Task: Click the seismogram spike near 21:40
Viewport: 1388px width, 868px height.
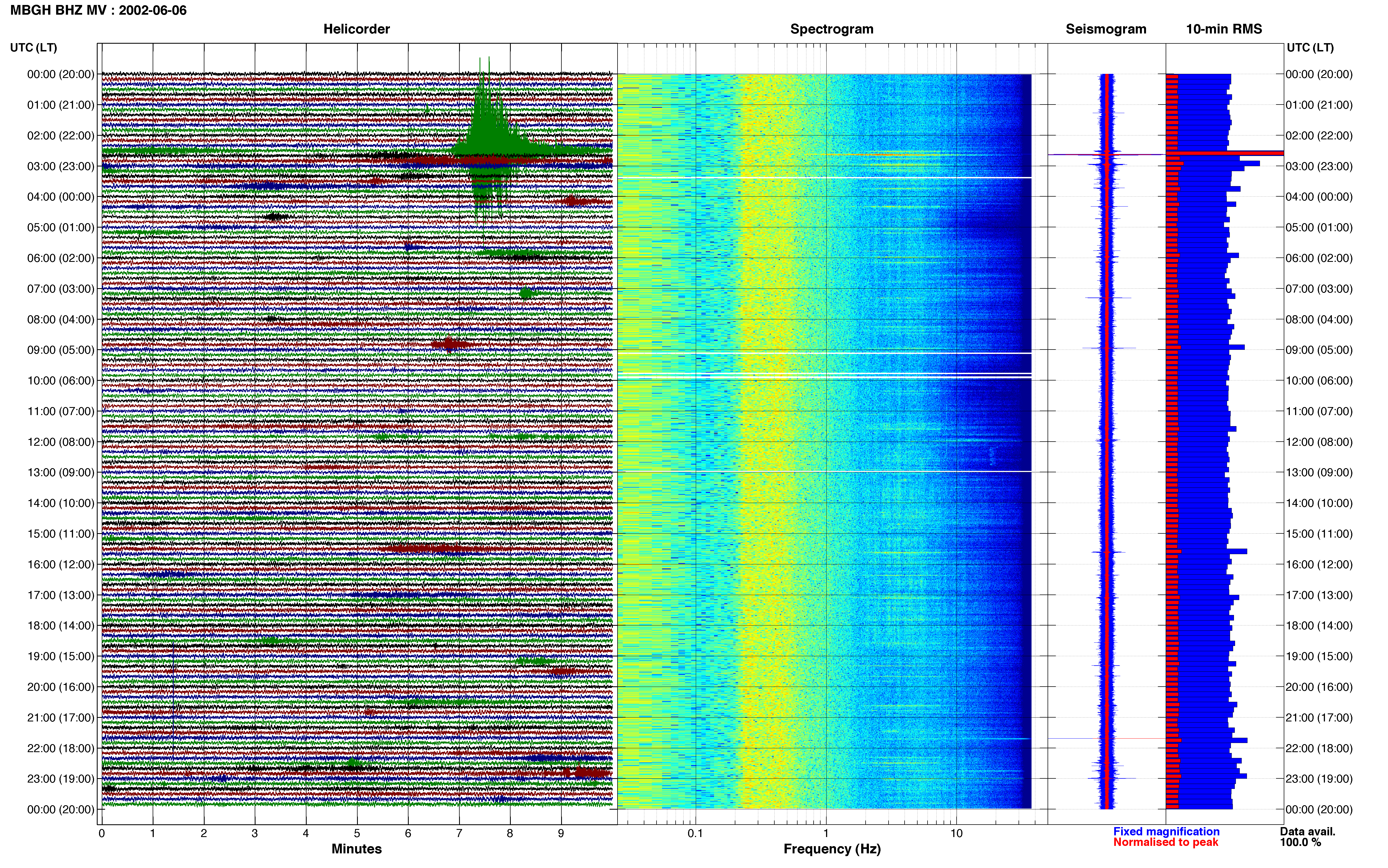Action: [1106, 738]
